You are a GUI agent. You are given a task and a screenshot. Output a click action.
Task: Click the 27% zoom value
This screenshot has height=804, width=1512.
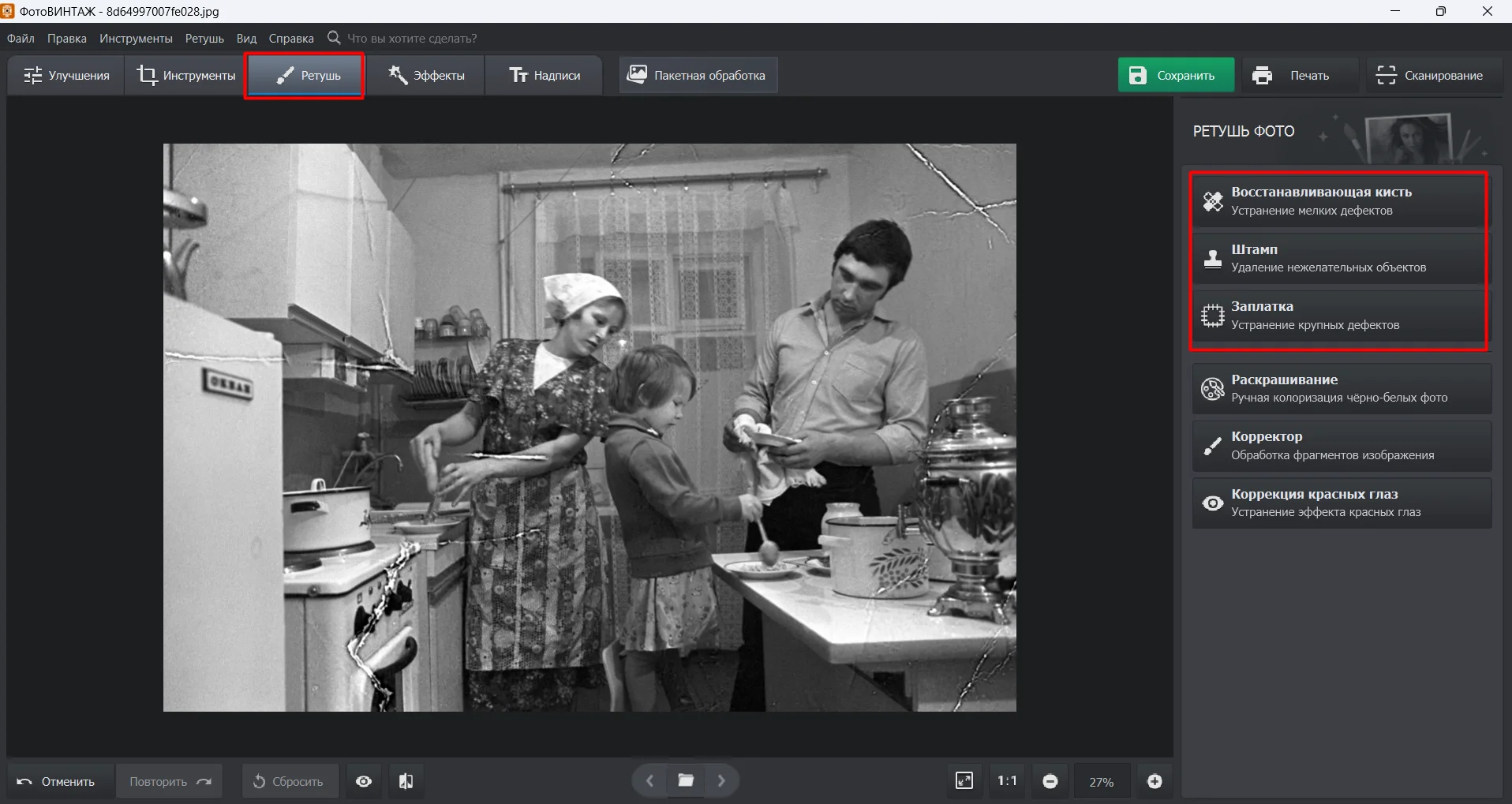[1102, 782]
